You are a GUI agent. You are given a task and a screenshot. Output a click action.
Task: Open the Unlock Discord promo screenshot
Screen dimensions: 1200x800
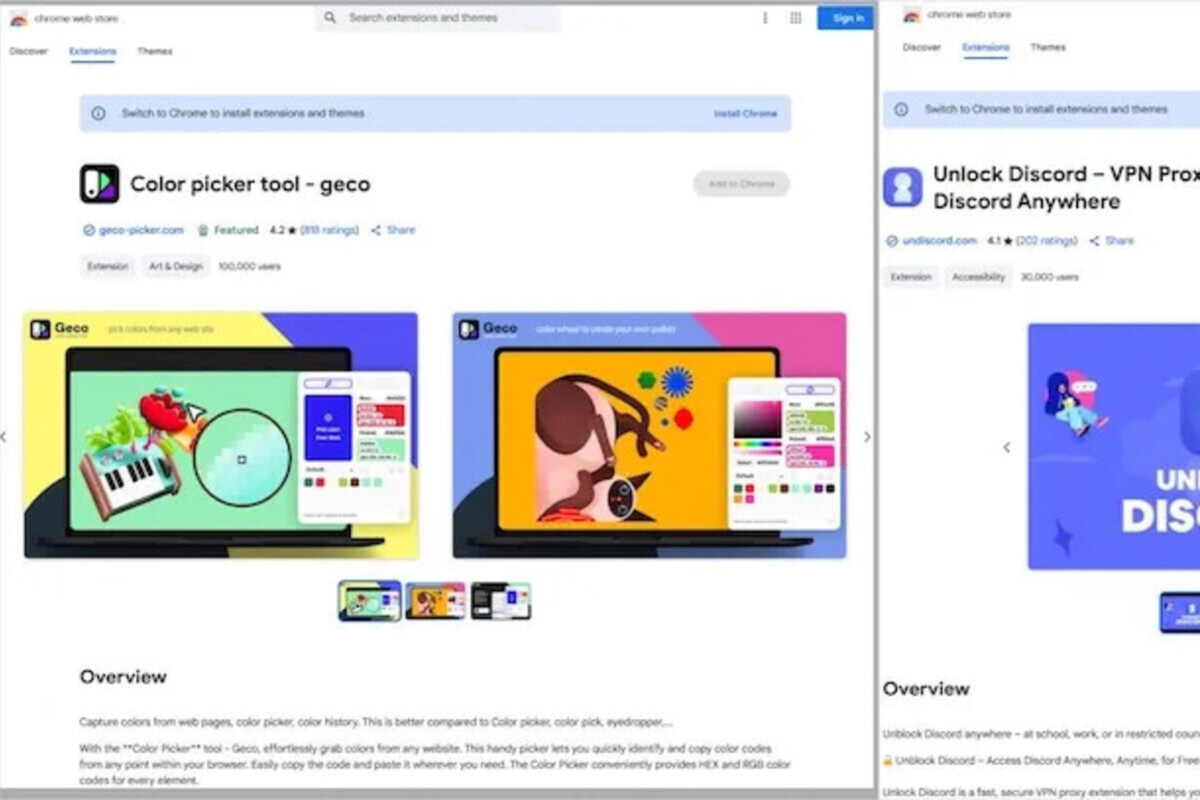pos(1114,446)
